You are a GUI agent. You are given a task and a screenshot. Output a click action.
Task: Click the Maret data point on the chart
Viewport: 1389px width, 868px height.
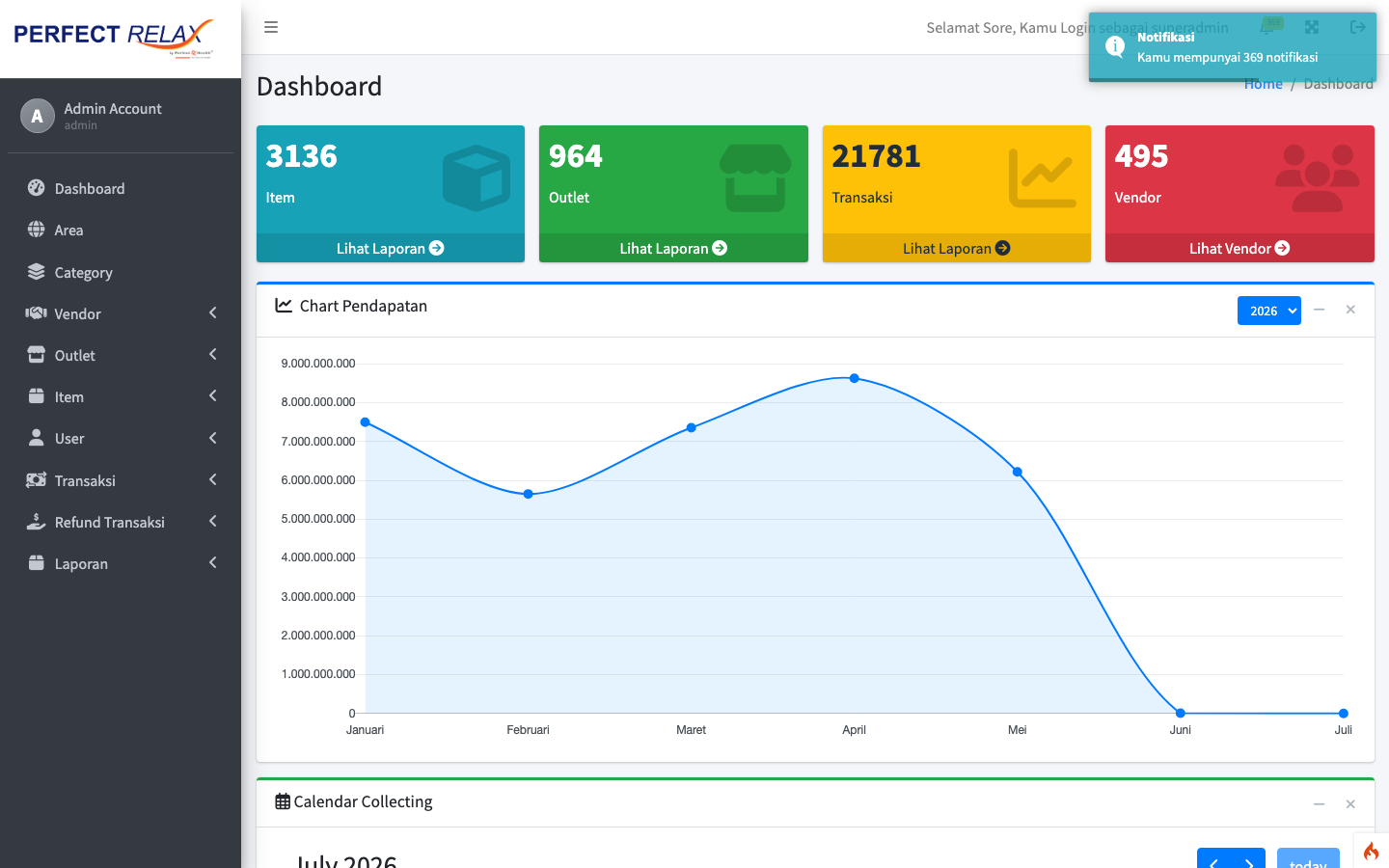pyautogui.click(x=692, y=427)
